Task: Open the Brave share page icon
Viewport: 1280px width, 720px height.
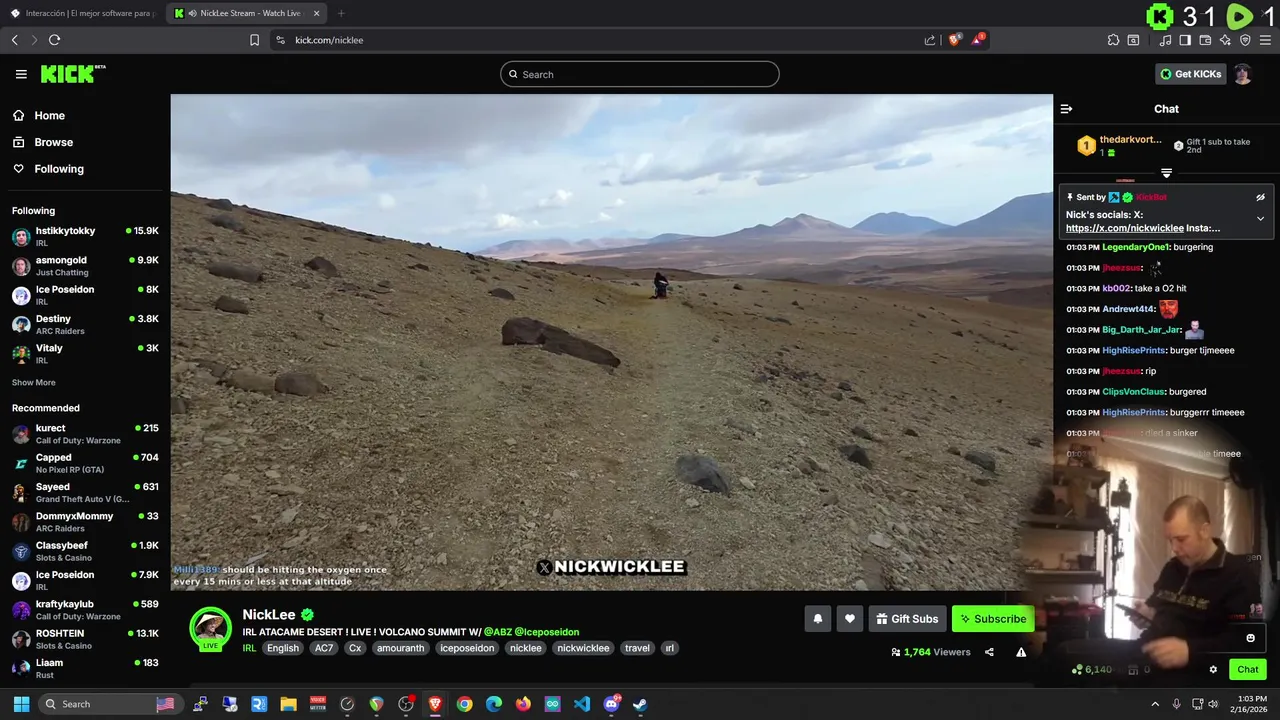Action: [x=930, y=40]
